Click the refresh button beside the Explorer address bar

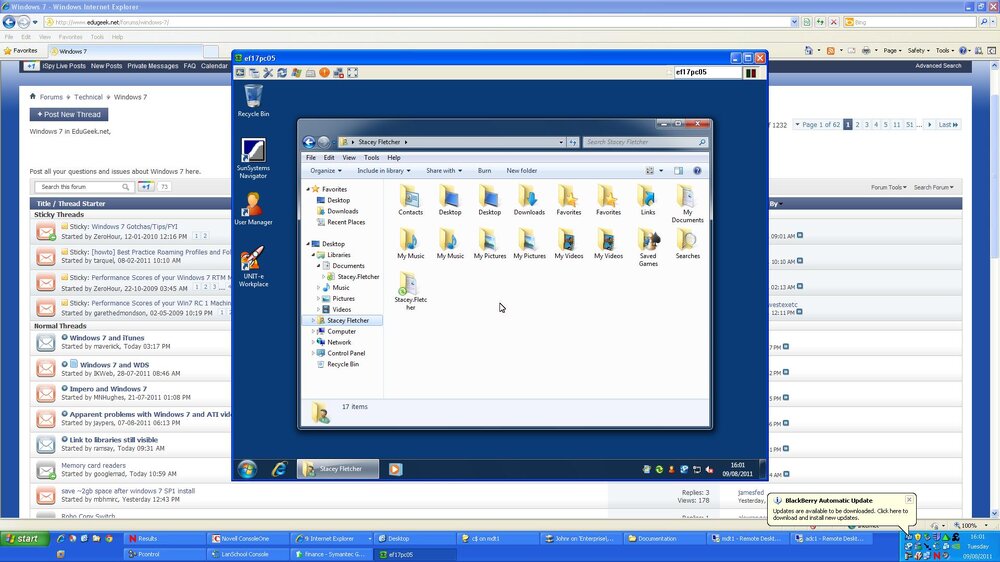pos(573,142)
